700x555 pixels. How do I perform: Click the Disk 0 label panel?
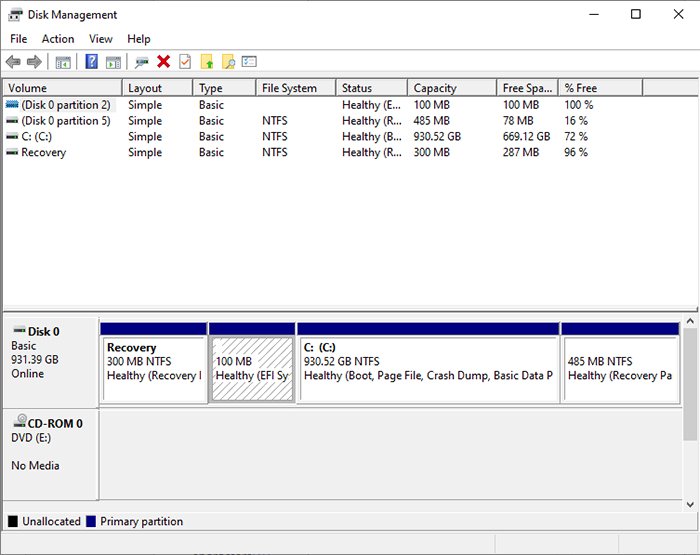50,360
